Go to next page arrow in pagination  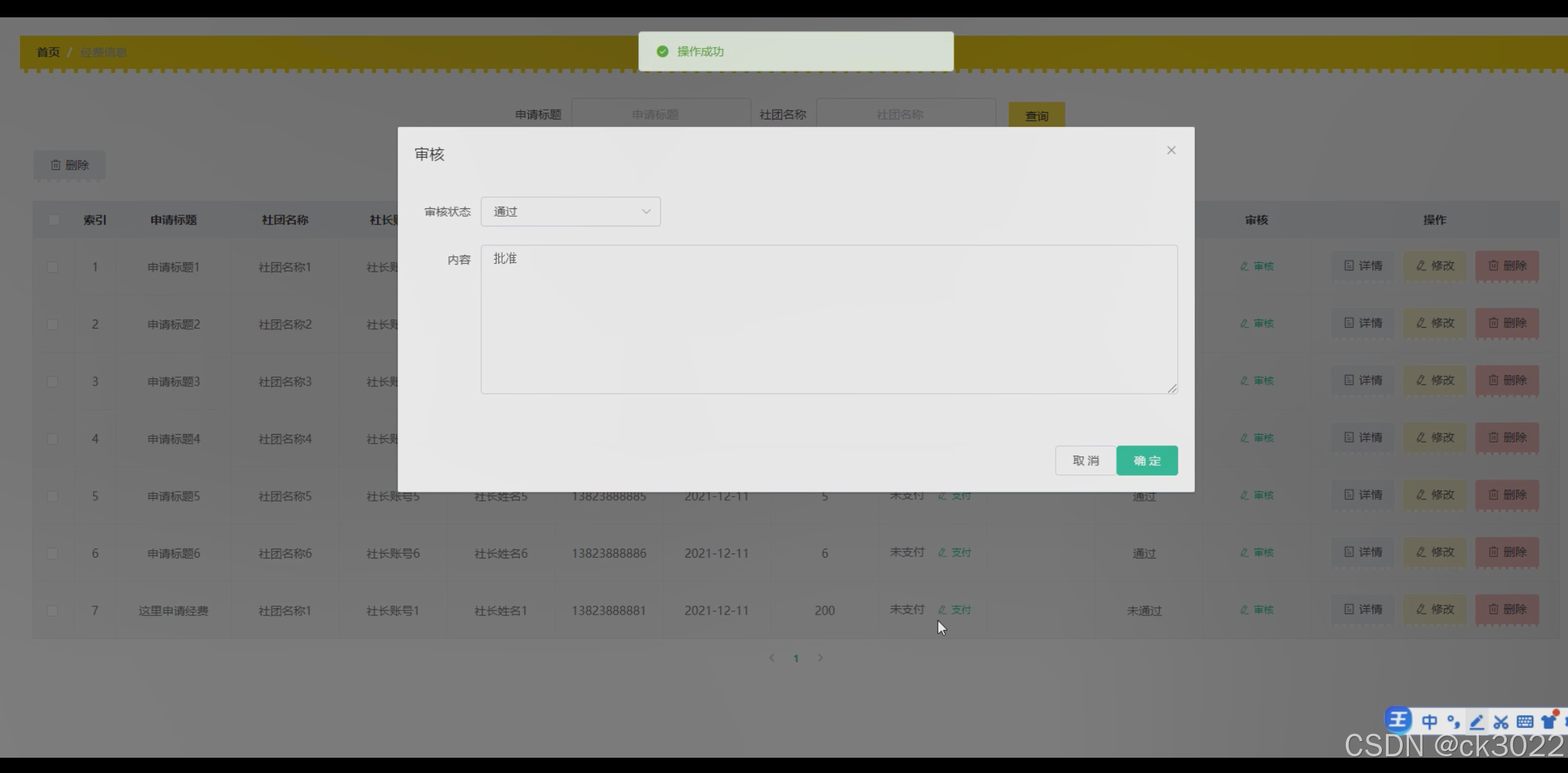820,658
